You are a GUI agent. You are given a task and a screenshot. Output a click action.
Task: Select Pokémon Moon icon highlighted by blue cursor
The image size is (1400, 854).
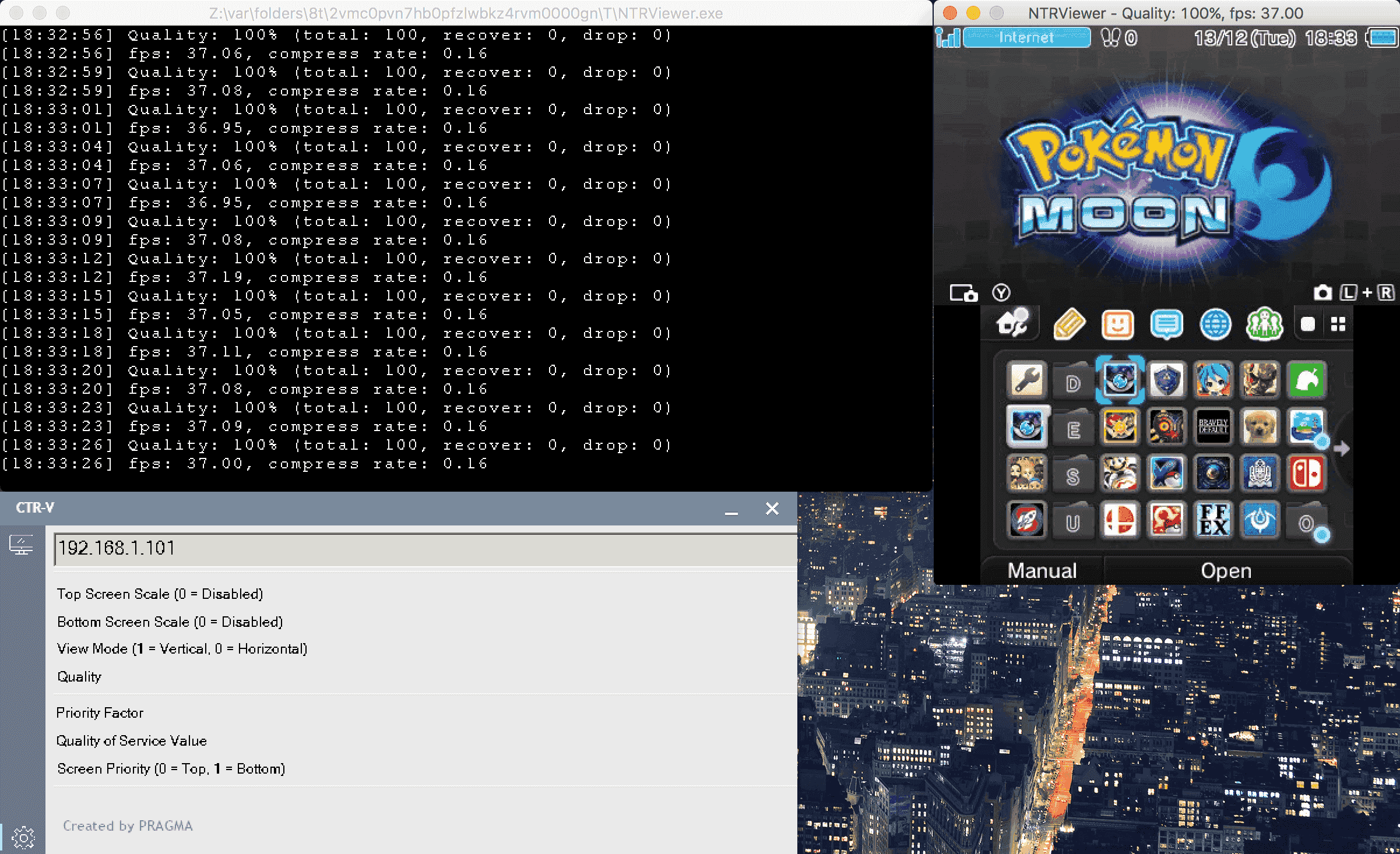pos(1120,380)
